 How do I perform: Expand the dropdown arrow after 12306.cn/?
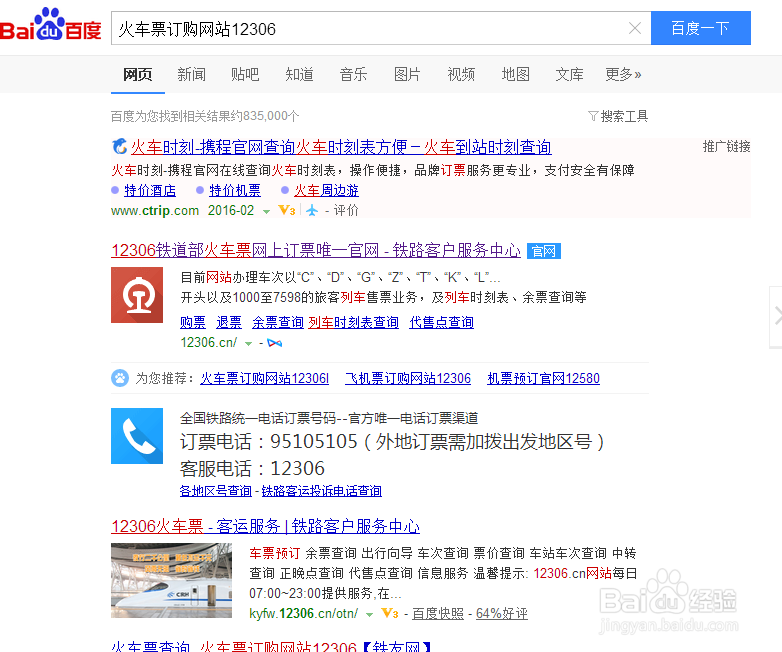[248, 344]
